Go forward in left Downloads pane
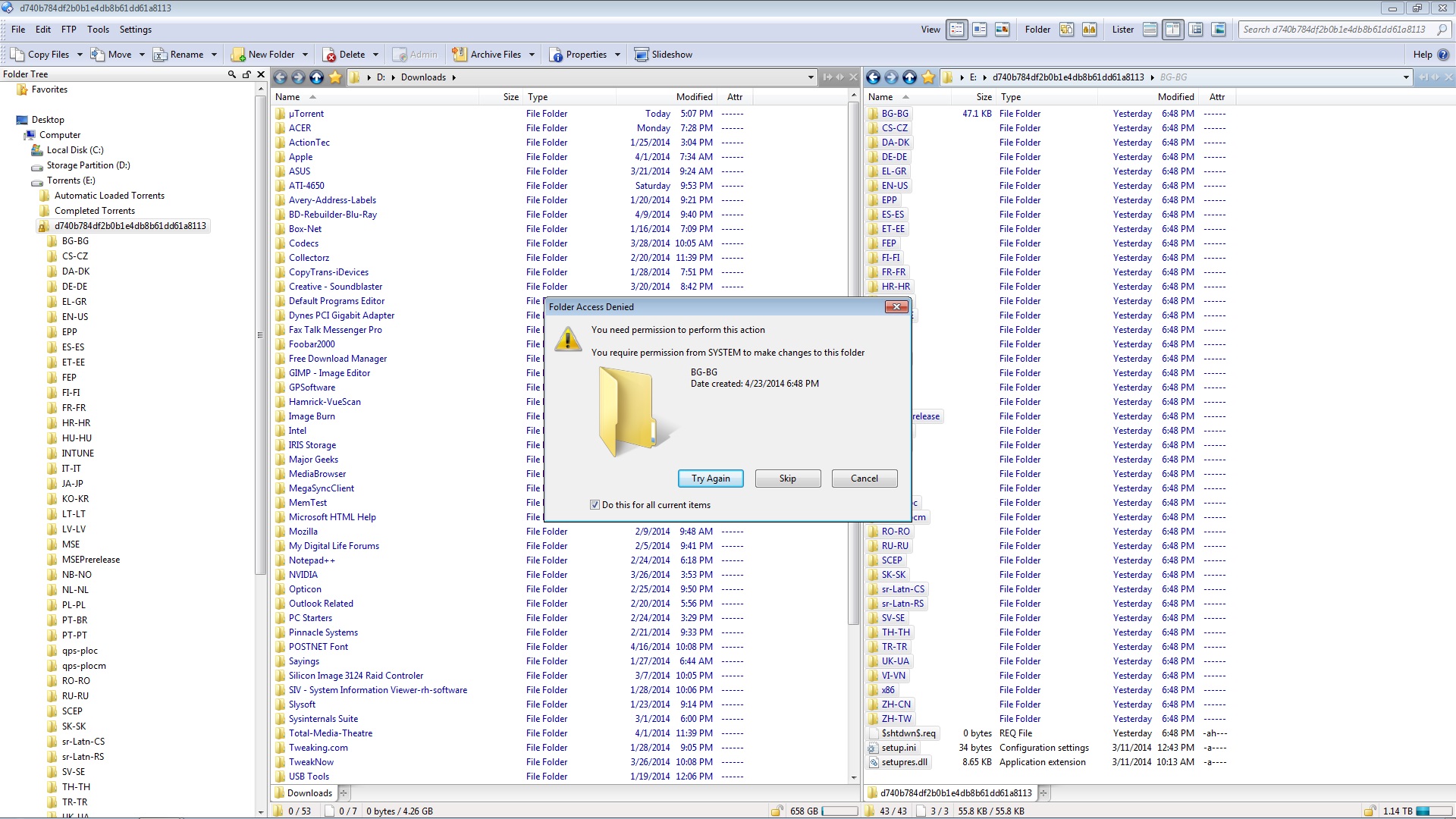Screen dimensions: 1456x819 click(x=298, y=77)
